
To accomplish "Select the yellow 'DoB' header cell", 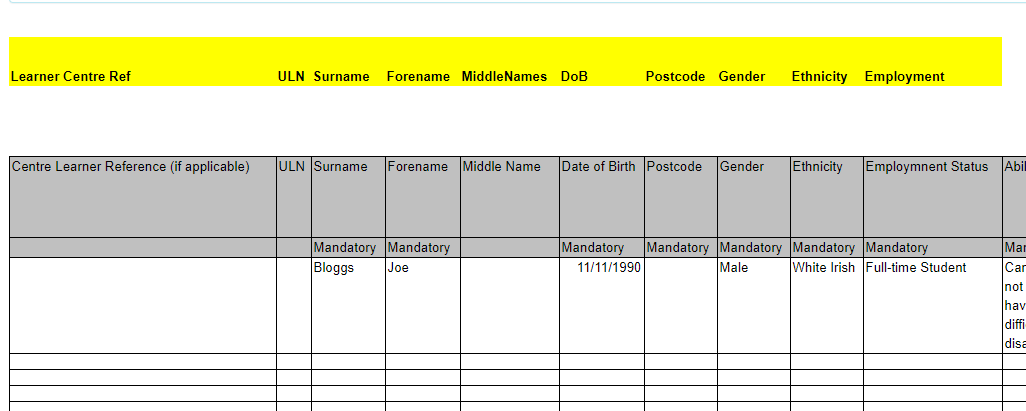I will point(574,77).
